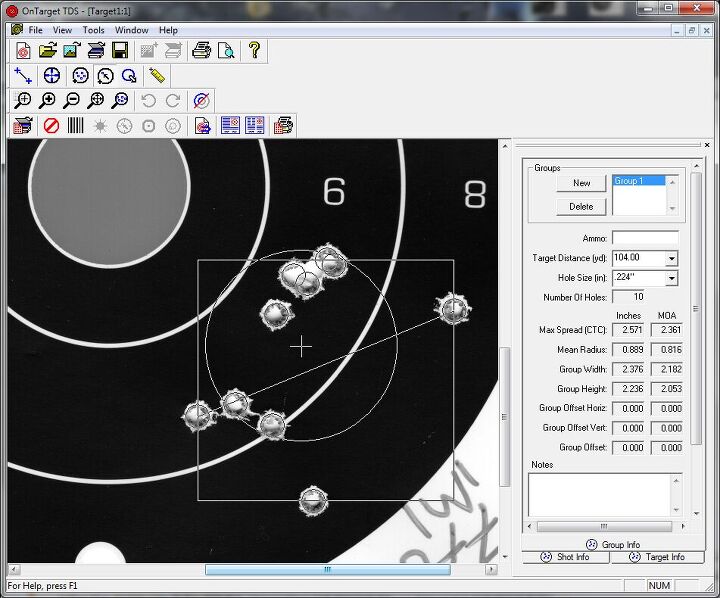This screenshot has height=598, width=720.
Task: Click the Open file folder icon
Action: click(47, 50)
